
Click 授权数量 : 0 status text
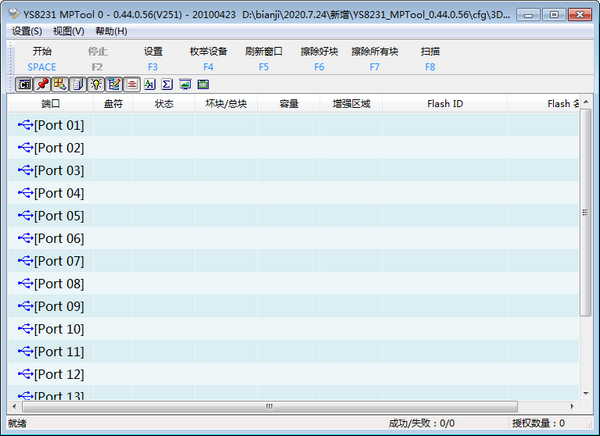538,423
